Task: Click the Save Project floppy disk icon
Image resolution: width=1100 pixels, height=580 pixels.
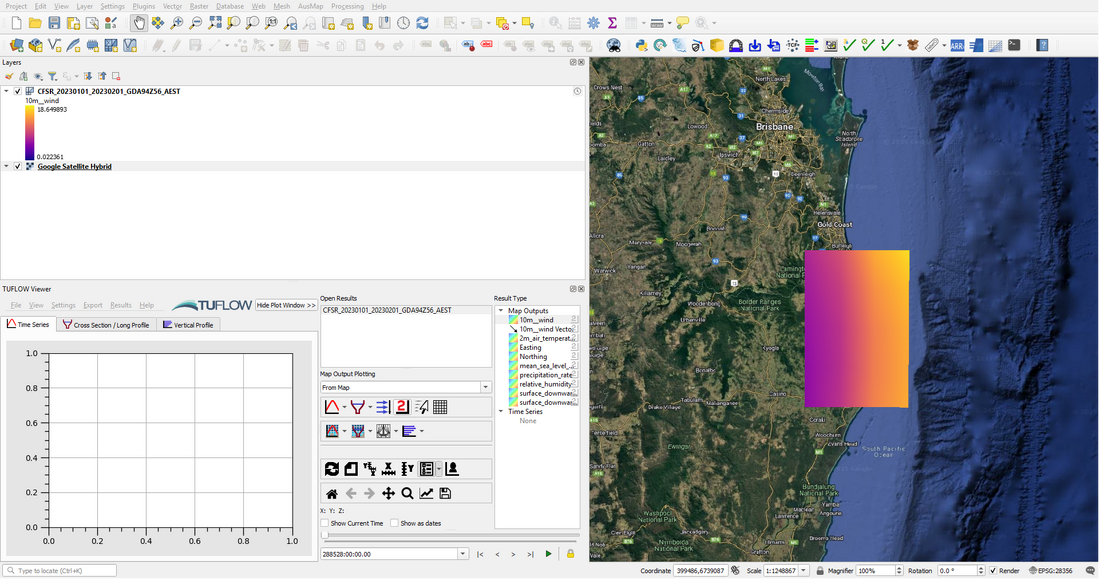Action: click(54, 22)
